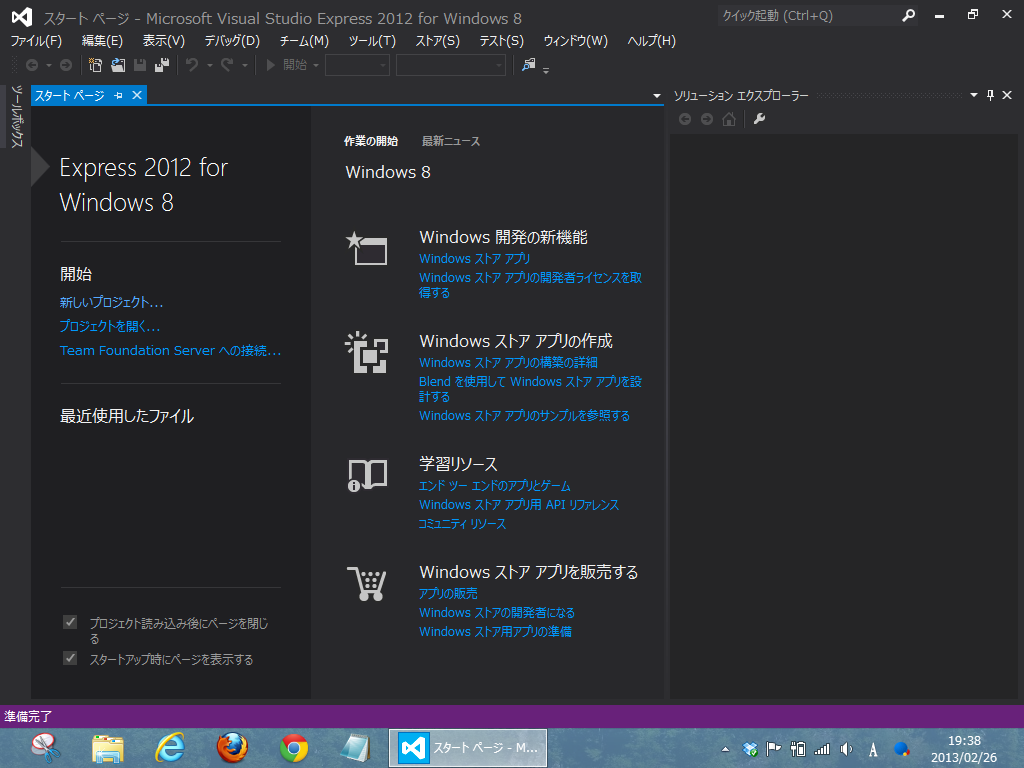Open the デバッグ(D) menu
The image size is (1024, 768).
232,40
